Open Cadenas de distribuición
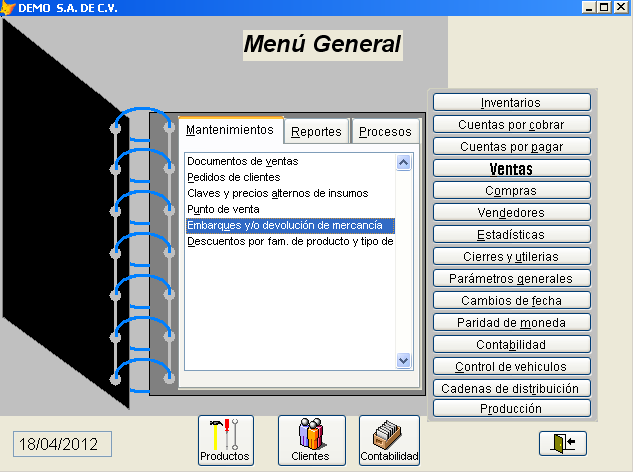The height and width of the screenshot is (472, 633). tap(512, 388)
